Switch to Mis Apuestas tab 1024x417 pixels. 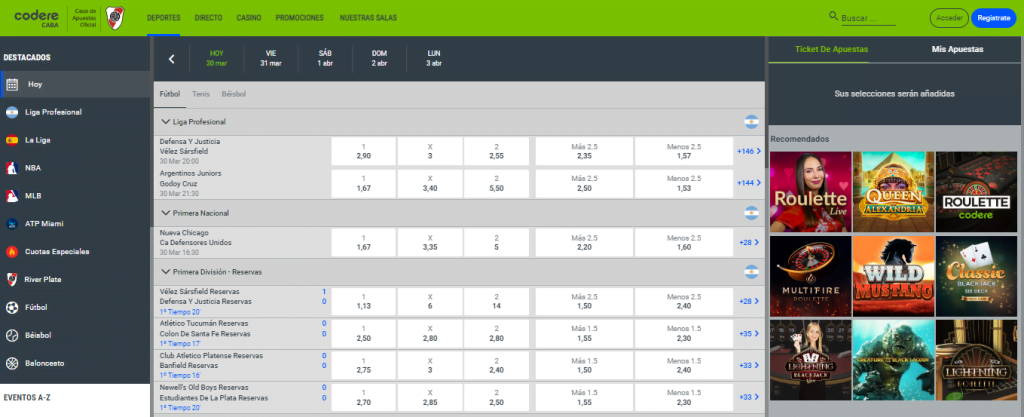coord(957,49)
